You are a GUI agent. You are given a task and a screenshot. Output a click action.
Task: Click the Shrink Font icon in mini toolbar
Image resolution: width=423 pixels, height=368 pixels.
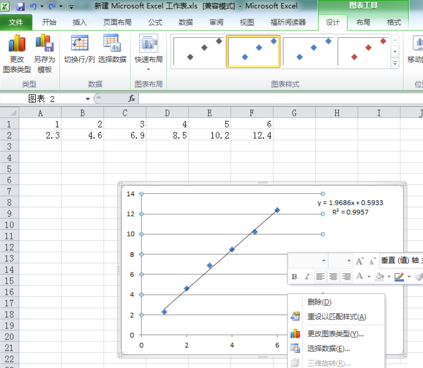click(372, 261)
